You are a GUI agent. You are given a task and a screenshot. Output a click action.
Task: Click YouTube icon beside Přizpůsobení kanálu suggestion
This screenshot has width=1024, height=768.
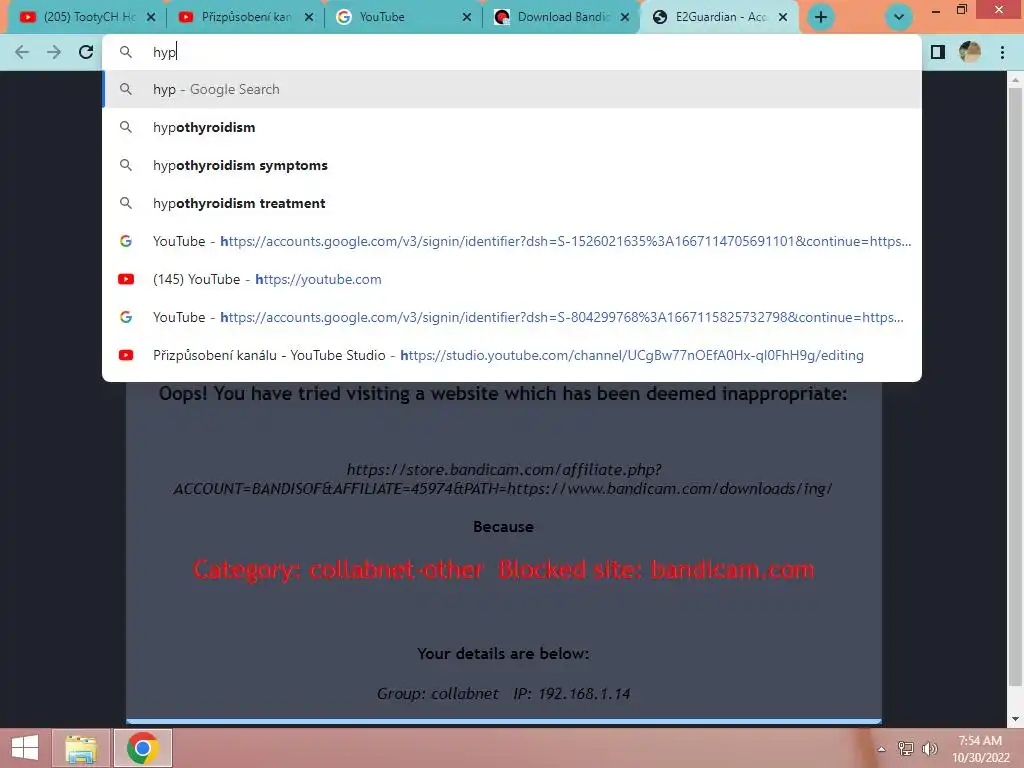126,355
